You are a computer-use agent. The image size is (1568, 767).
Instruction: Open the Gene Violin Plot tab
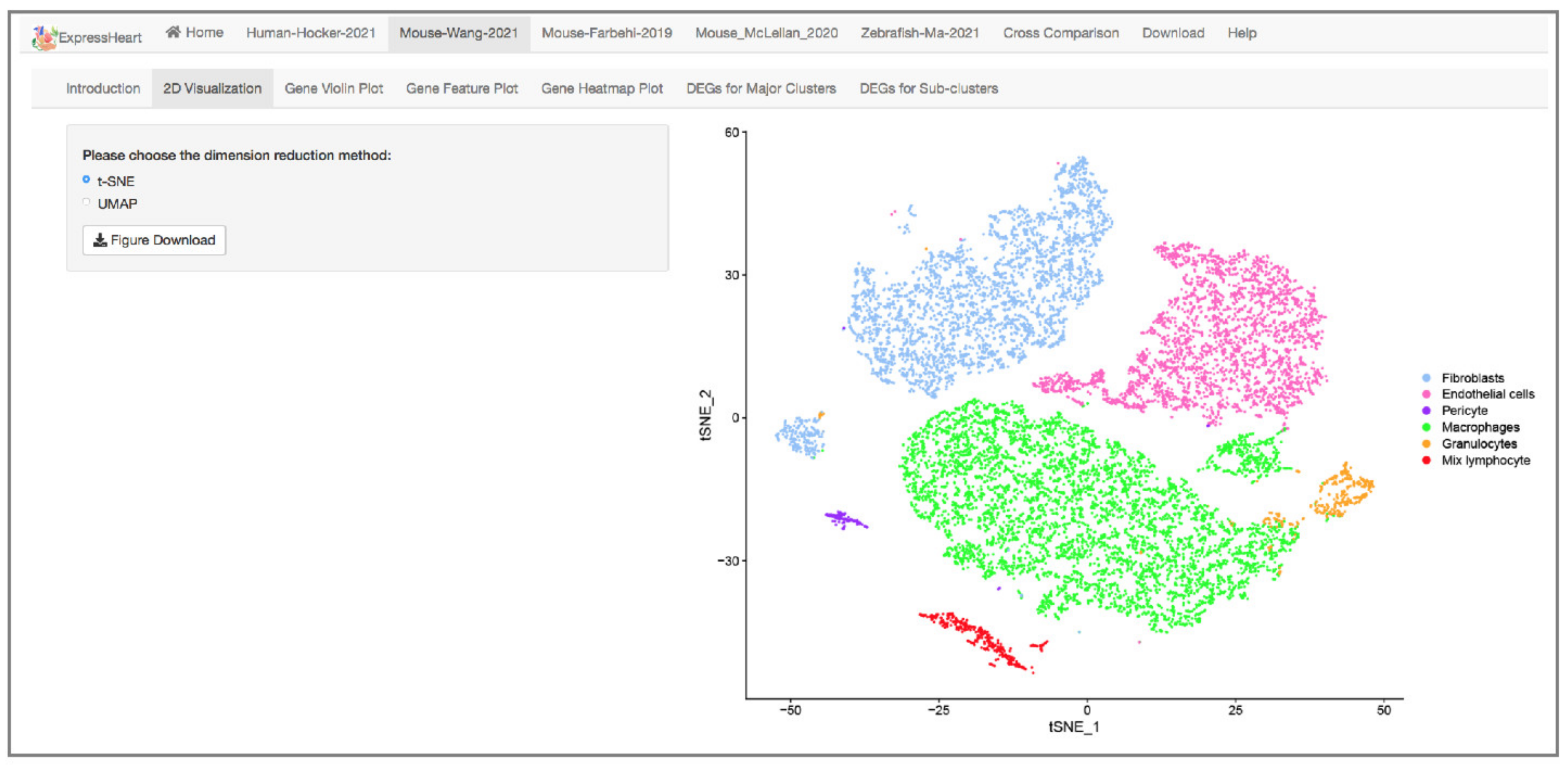(x=333, y=89)
